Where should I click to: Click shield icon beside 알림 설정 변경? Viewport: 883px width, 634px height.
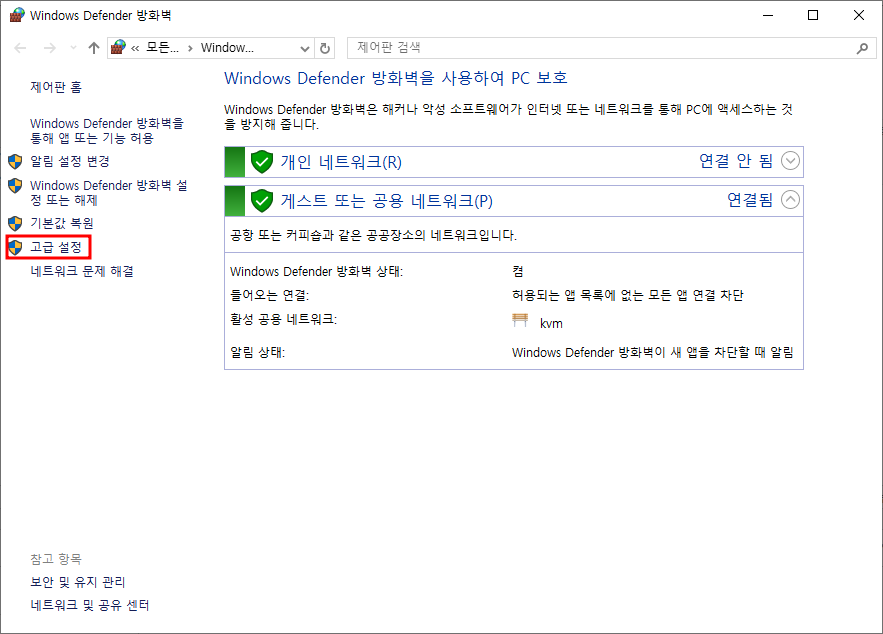pyautogui.click(x=15, y=162)
